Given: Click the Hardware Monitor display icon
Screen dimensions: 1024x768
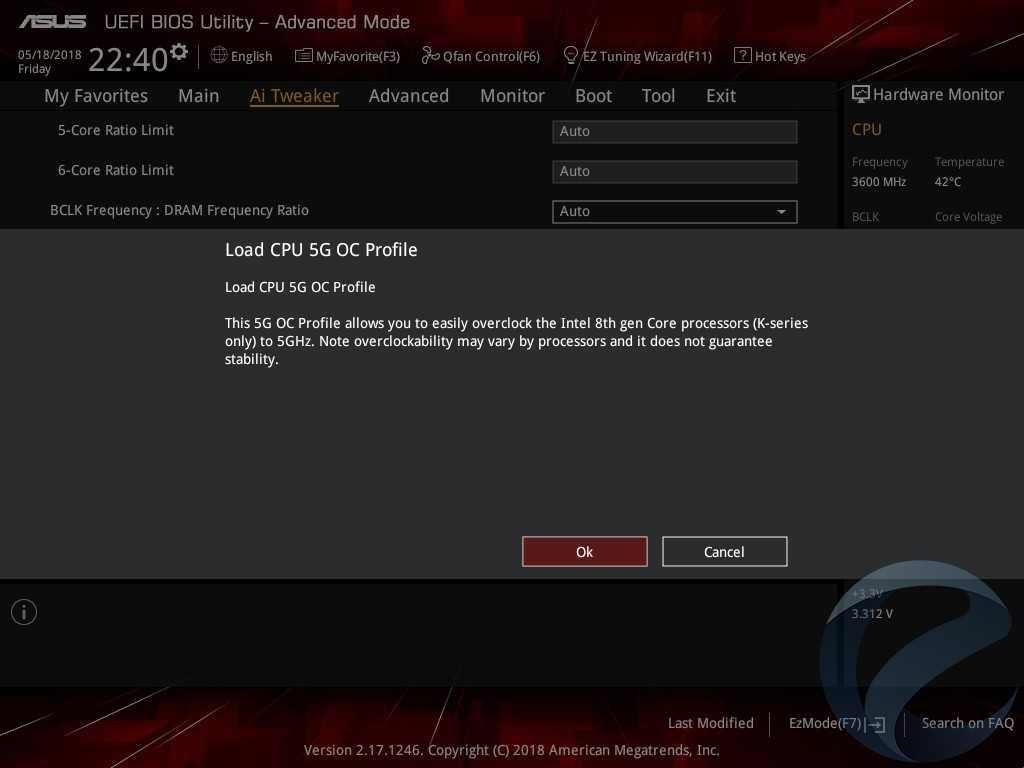Looking at the screenshot, I should coord(860,94).
